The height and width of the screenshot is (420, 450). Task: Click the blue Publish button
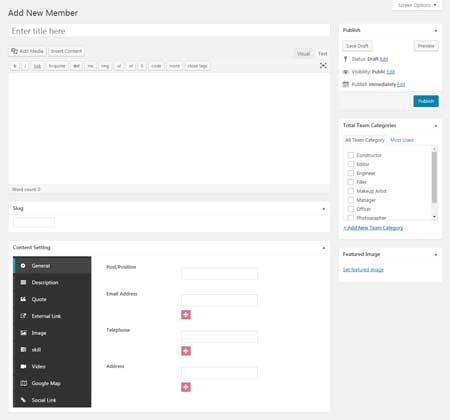tap(426, 101)
